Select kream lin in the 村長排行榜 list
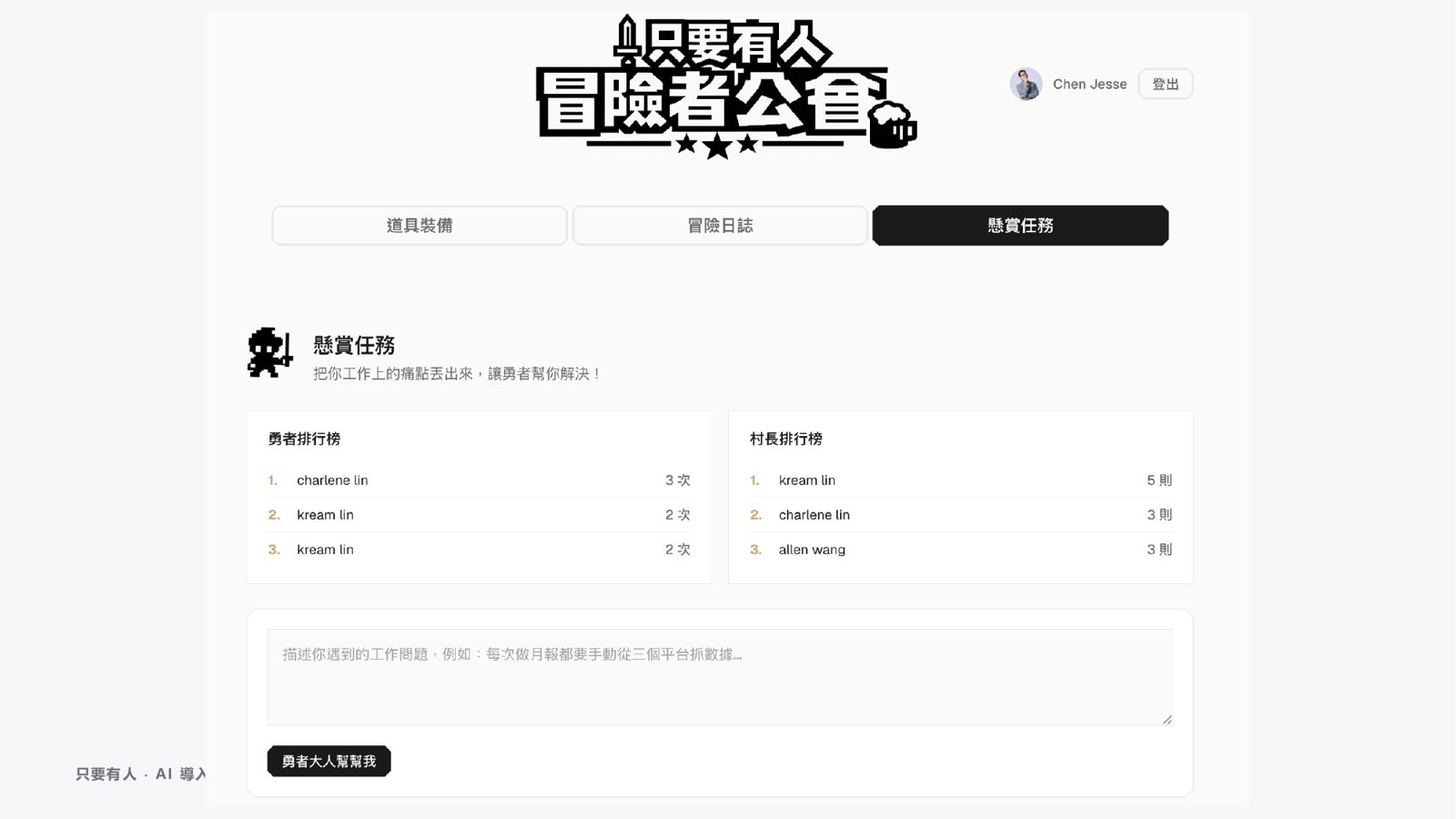 [x=807, y=480]
